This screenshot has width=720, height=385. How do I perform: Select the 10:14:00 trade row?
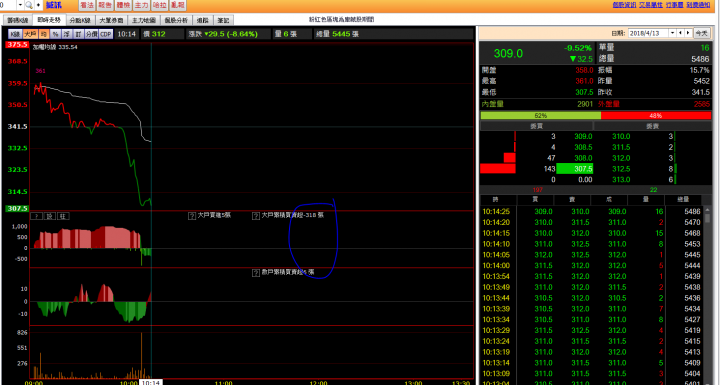coord(591,266)
